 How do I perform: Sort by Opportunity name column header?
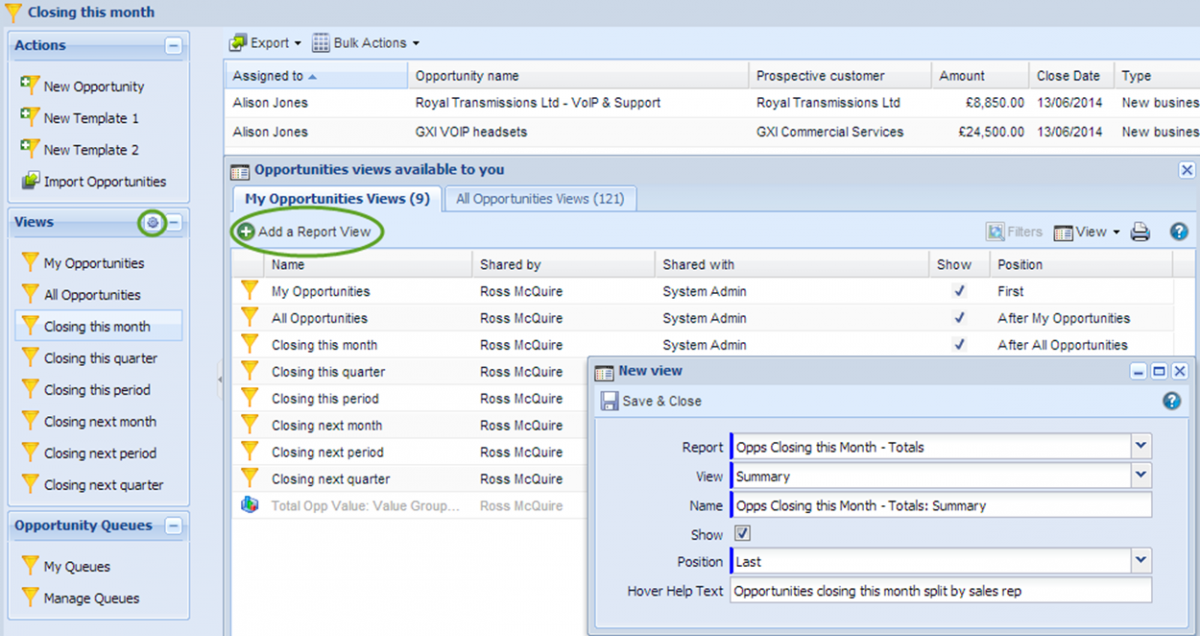[x=578, y=76]
